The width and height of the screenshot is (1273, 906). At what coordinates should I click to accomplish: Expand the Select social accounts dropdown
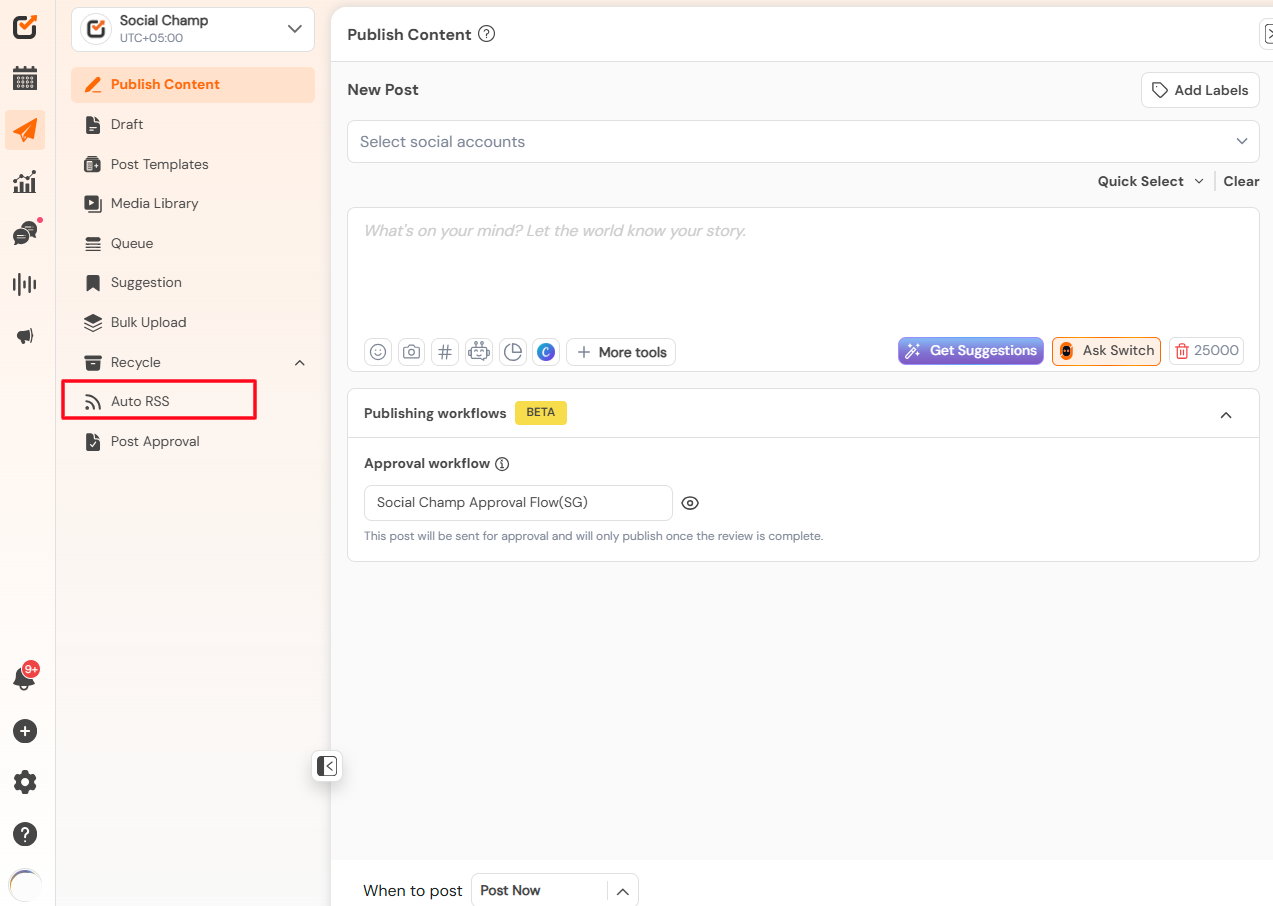[x=803, y=141]
